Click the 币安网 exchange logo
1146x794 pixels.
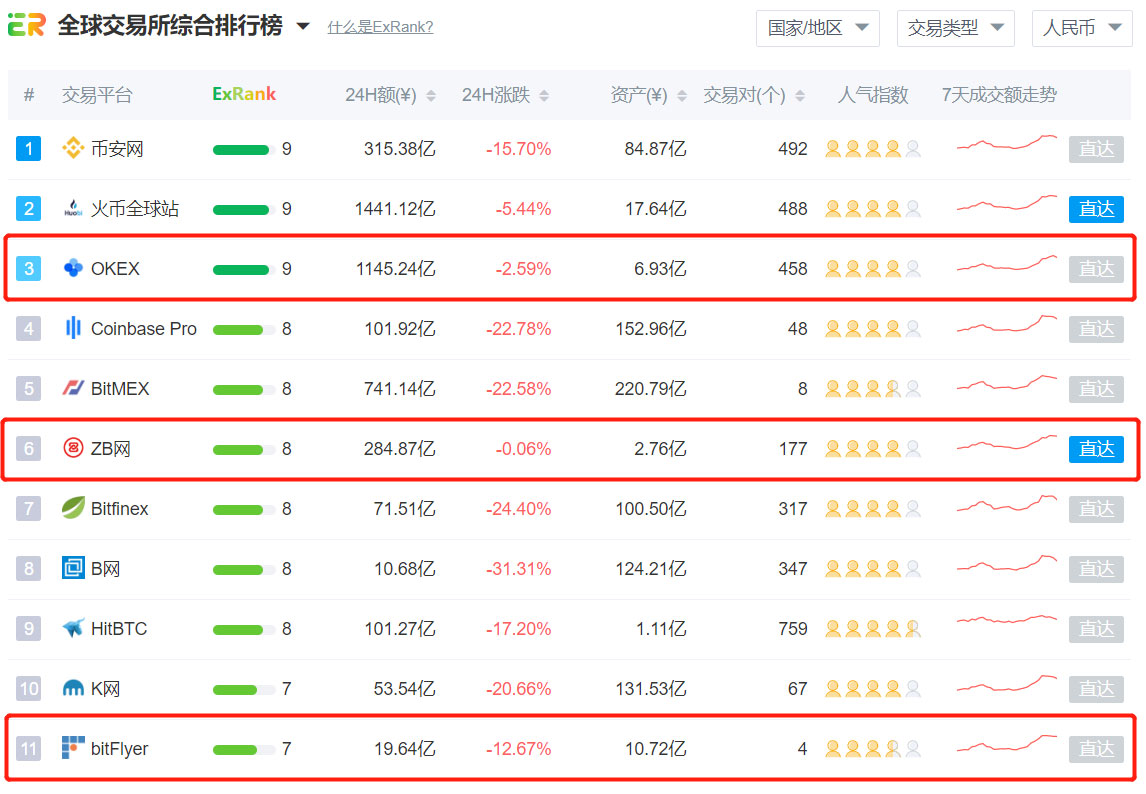tap(73, 148)
